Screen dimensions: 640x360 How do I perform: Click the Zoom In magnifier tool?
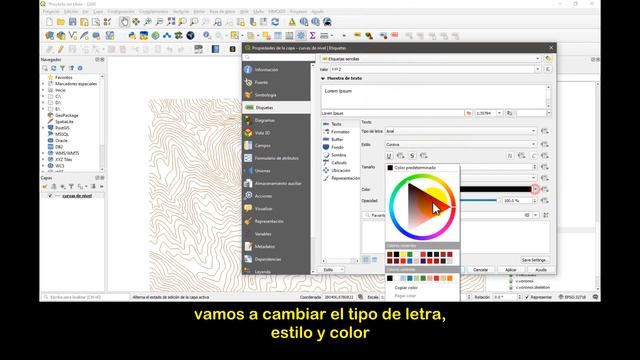(148, 22)
